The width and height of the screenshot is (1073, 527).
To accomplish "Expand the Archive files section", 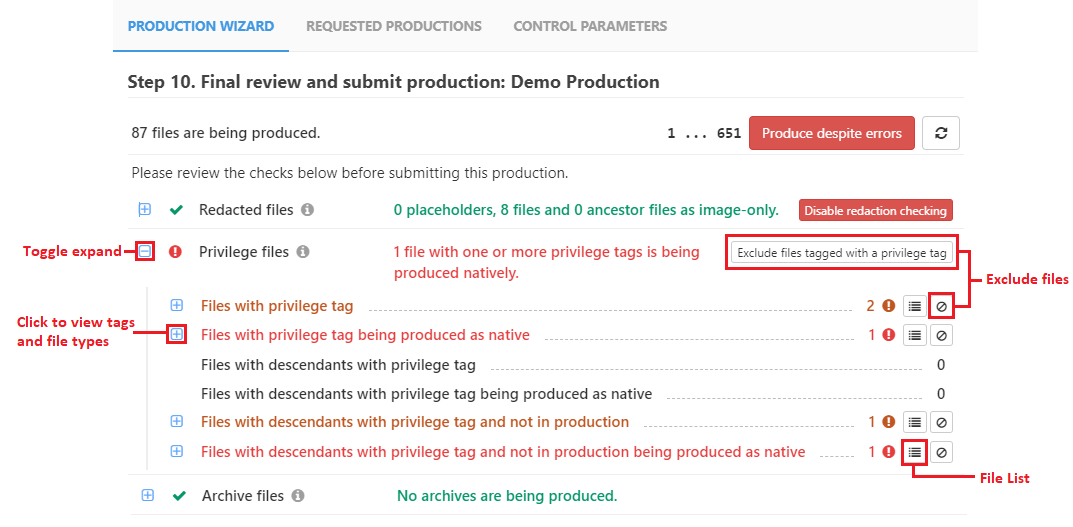I will [148, 495].
